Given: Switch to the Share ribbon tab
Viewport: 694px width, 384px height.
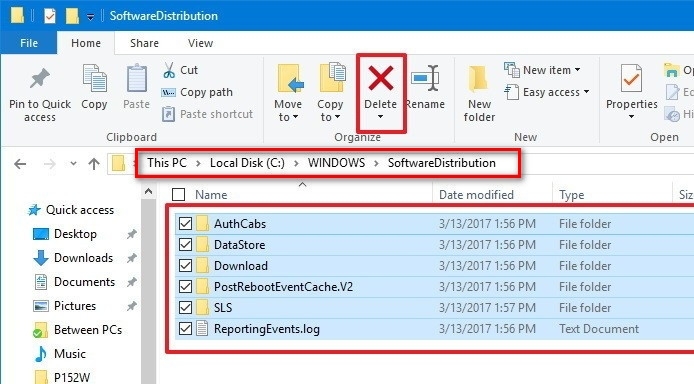Looking at the screenshot, I should (x=144, y=43).
